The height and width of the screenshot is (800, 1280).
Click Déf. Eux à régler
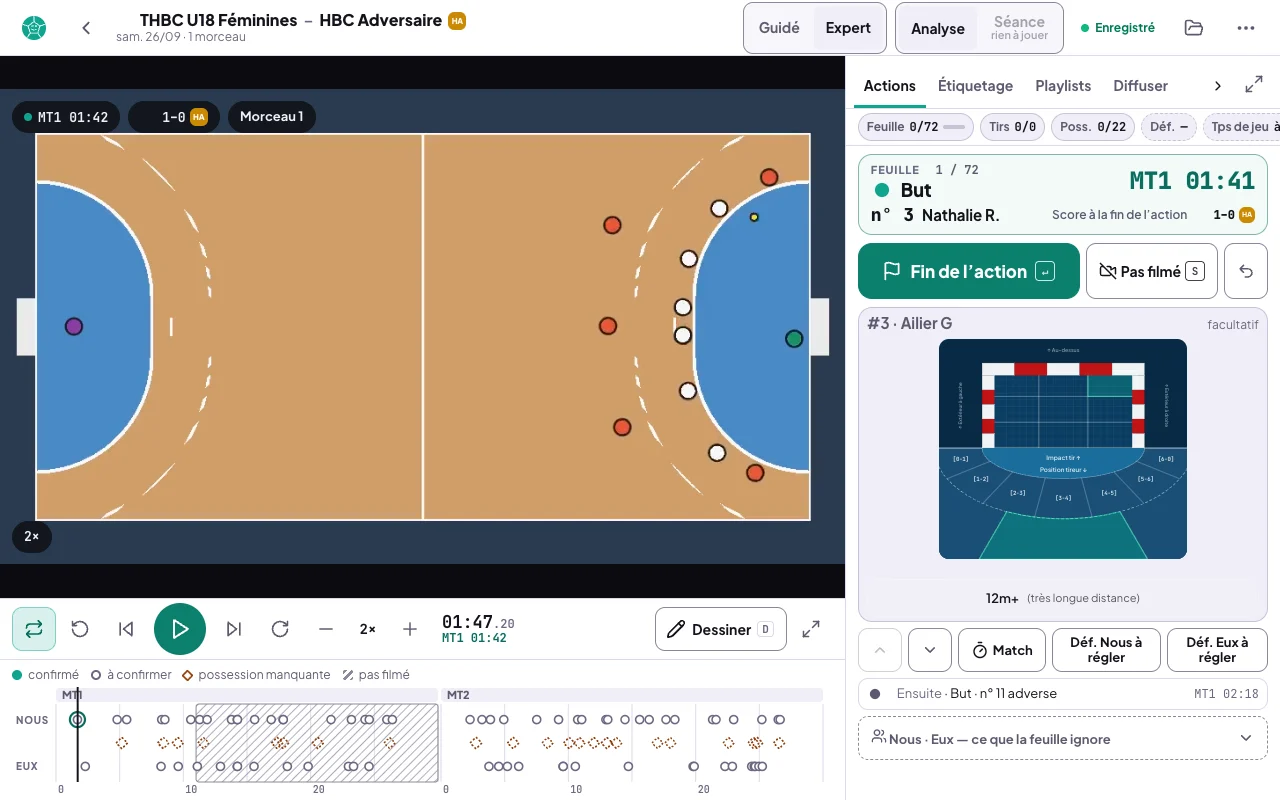point(1217,650)
